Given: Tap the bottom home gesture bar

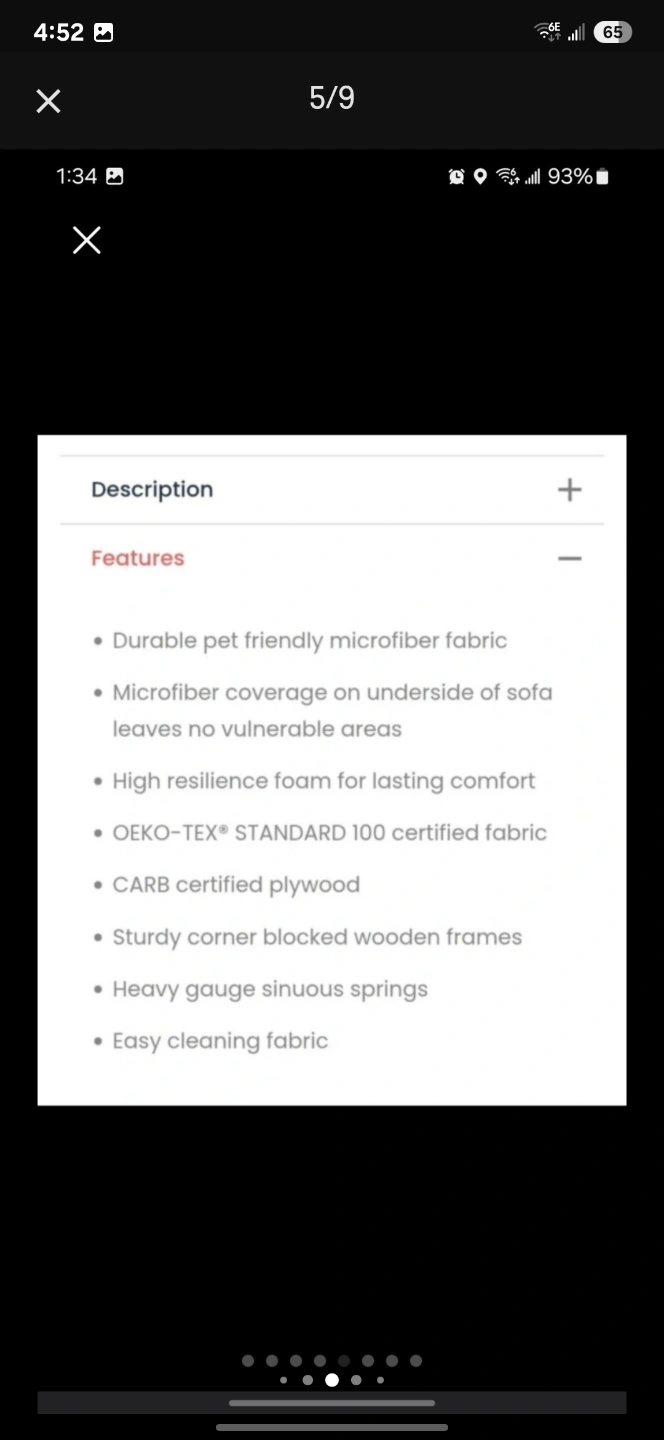Looking at the screenshot, I should tap(332, 1427).
